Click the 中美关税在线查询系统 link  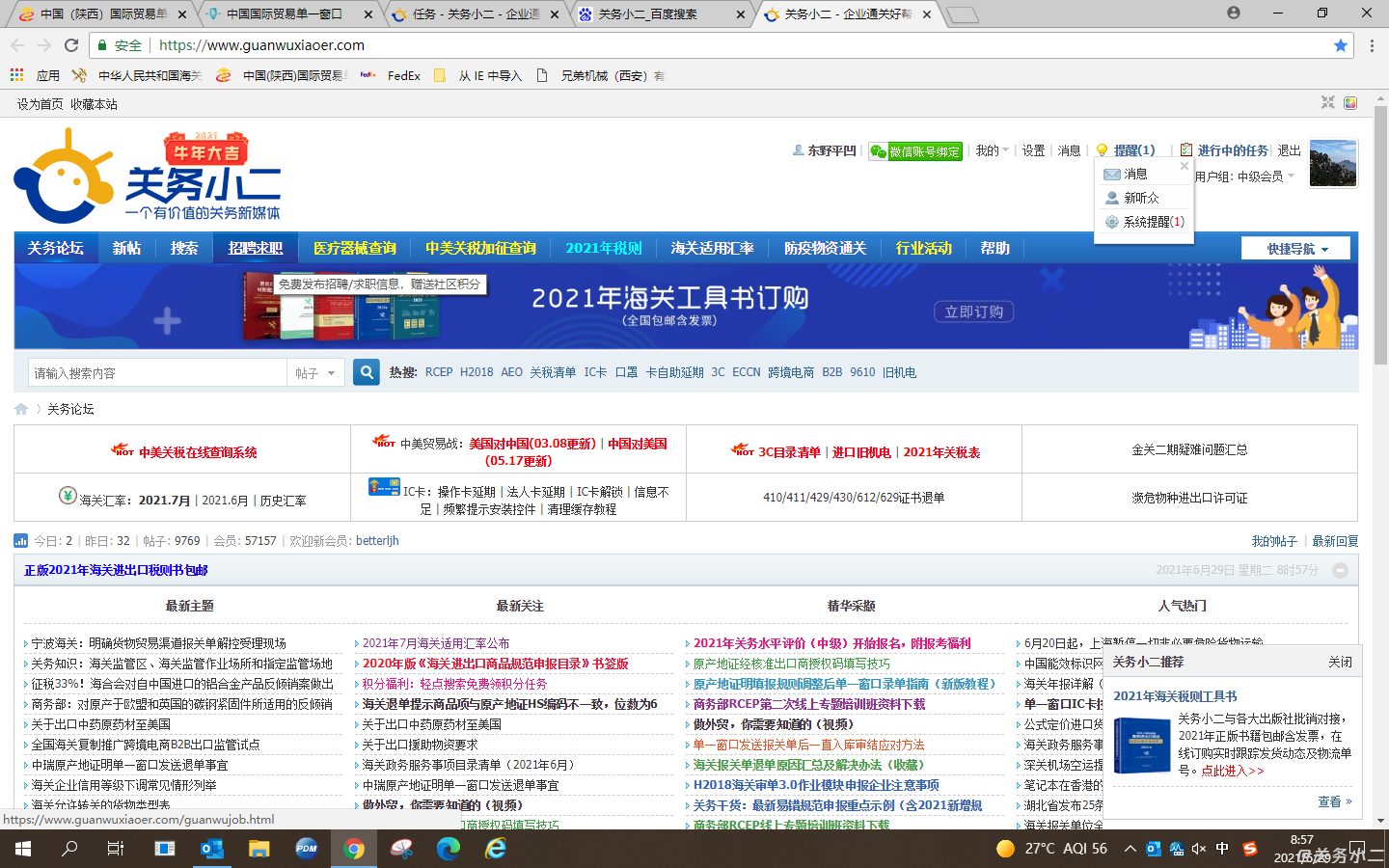point(198,452)
